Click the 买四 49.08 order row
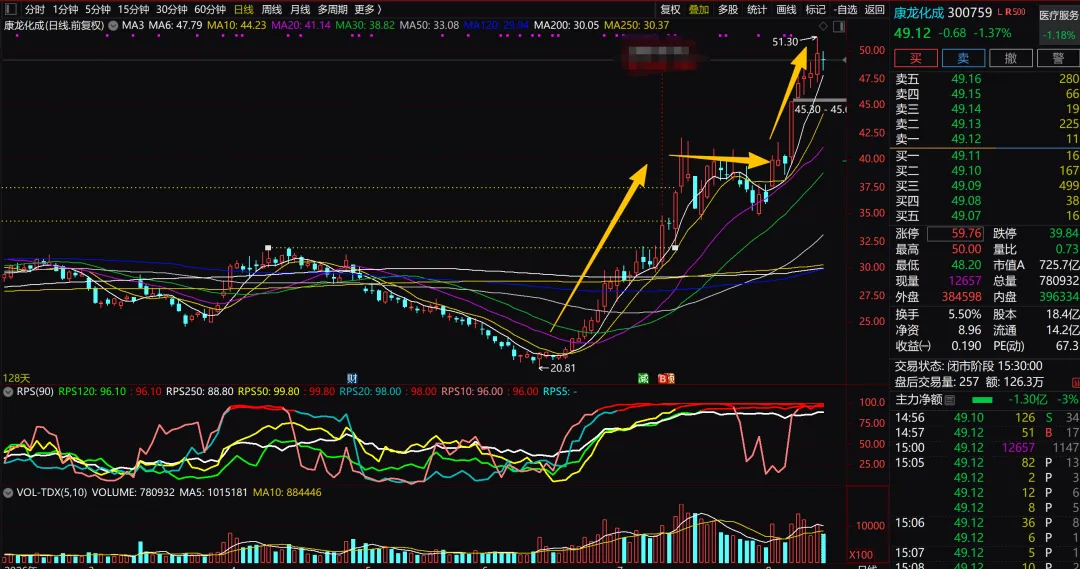Viewport: 1080px width, 569px height. pos(986,201)
